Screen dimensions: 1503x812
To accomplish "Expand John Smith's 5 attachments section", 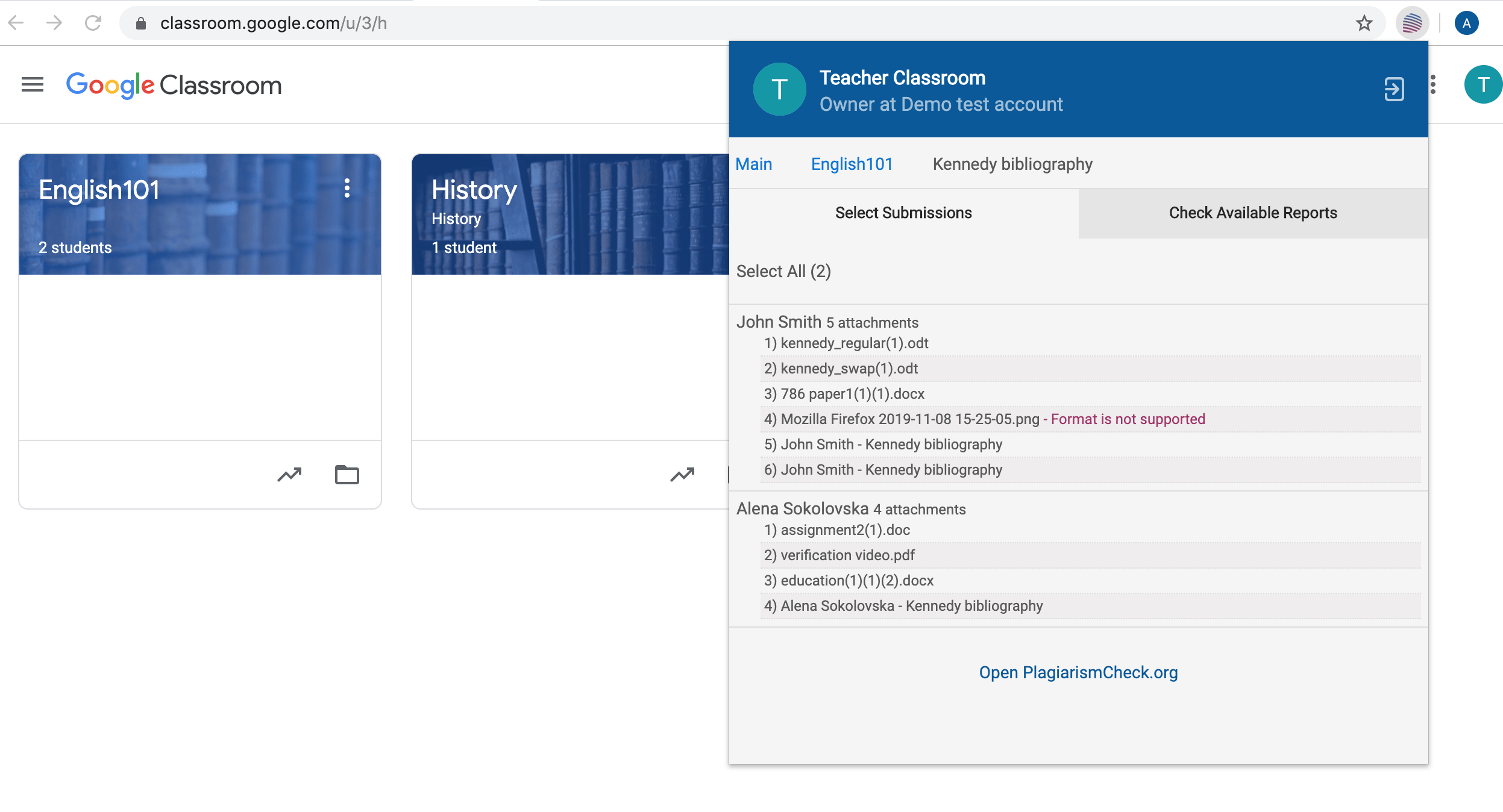I will pos(827,321).
